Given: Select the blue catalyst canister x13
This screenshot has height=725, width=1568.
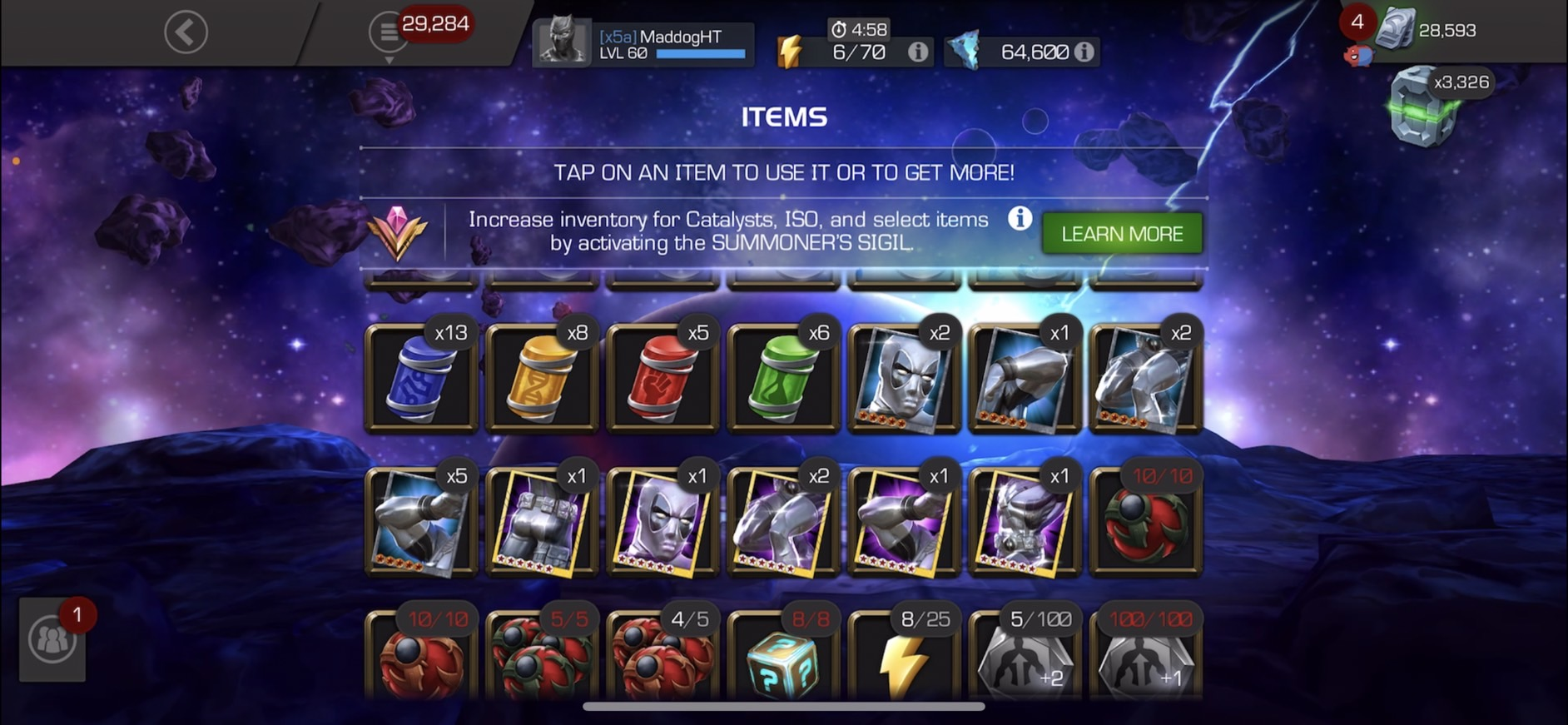Looking at the screenshot, I should point(421,378).
